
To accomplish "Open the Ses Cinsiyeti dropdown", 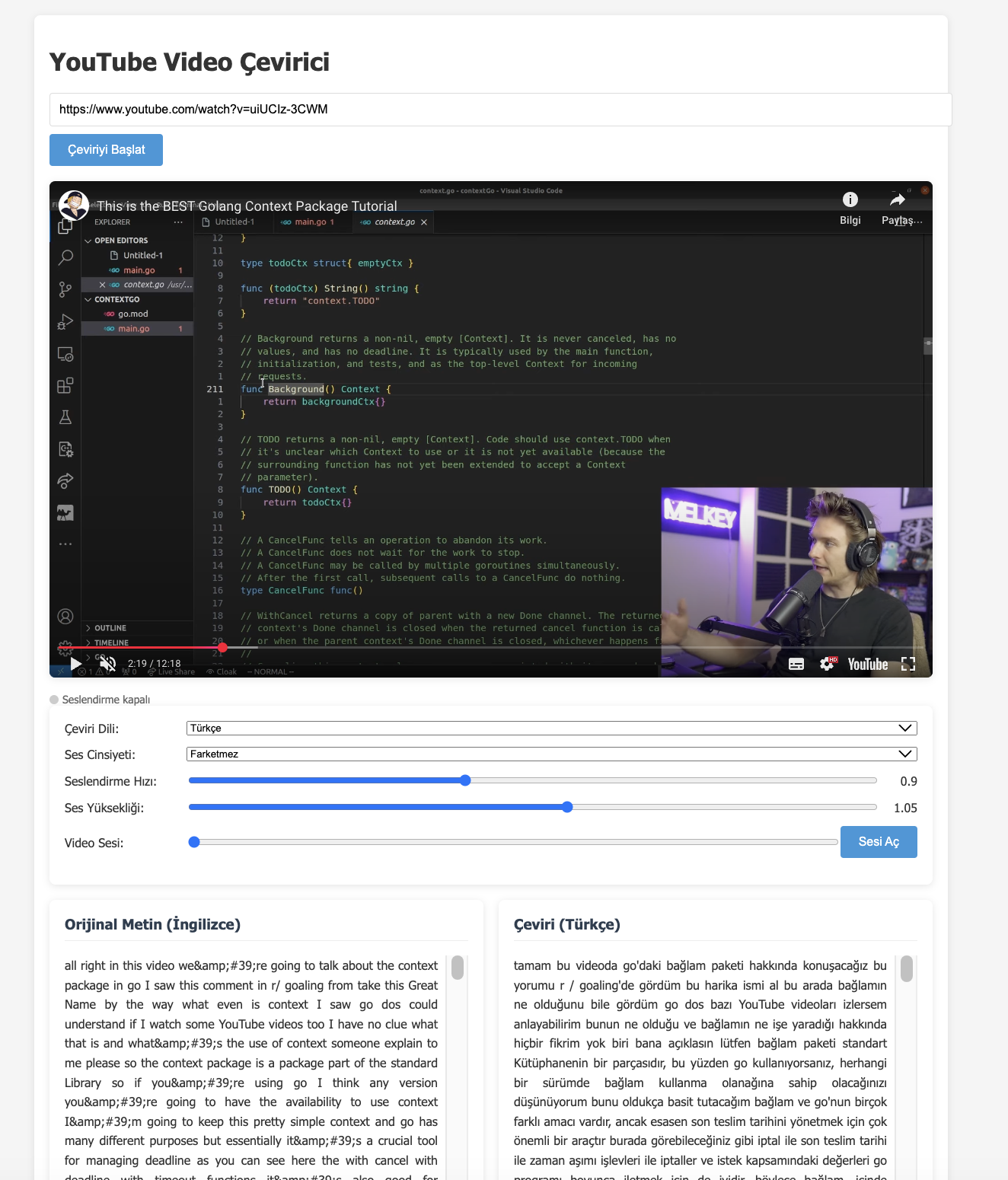I will pyautogui.click(x=551, y=754).
